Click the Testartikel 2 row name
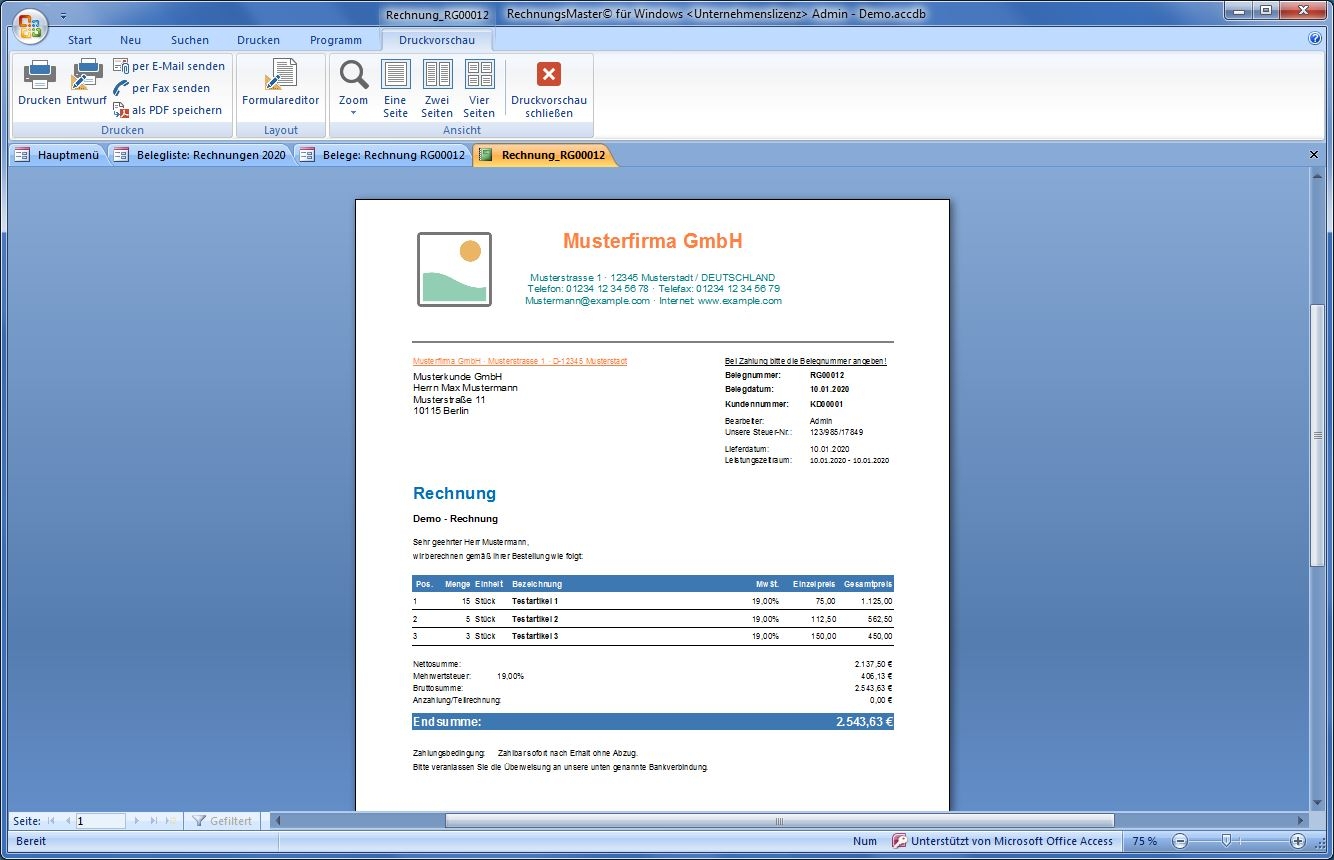 535,619
